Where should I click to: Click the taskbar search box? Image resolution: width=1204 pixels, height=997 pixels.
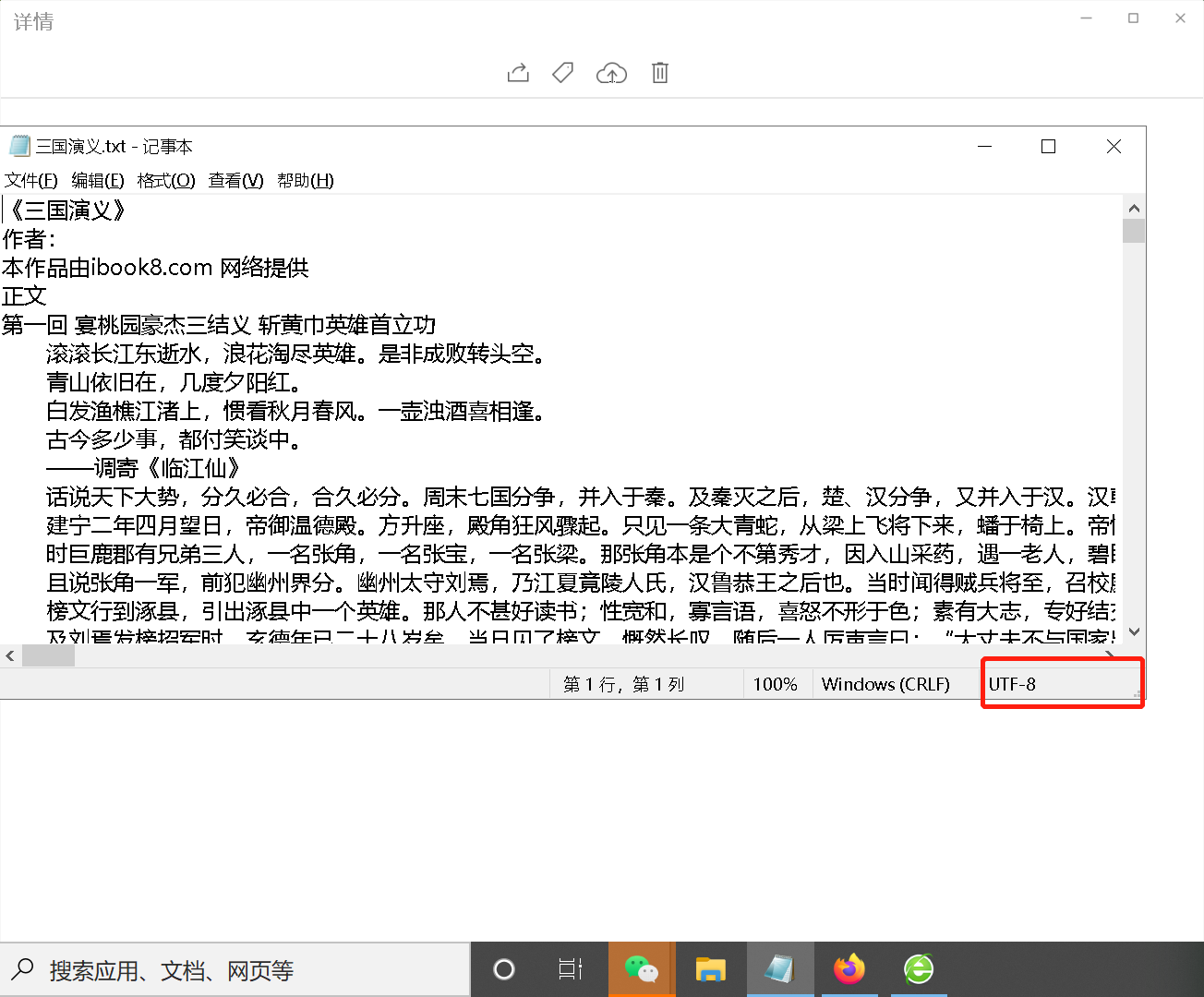point(235,969)
